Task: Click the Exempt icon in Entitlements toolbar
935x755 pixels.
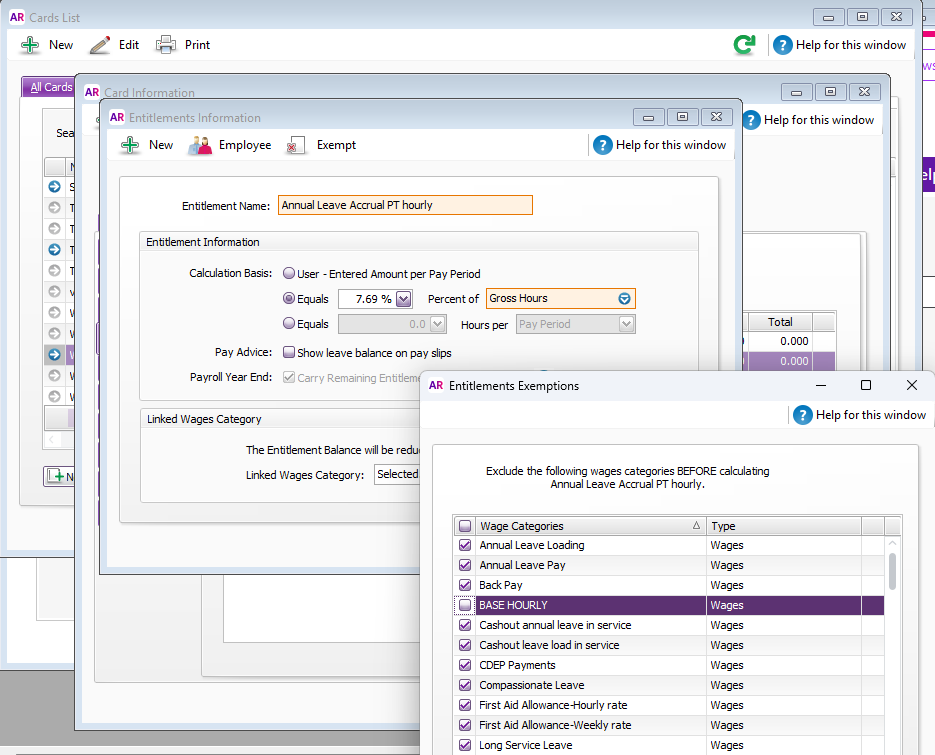Action: [x=296, y=146]
